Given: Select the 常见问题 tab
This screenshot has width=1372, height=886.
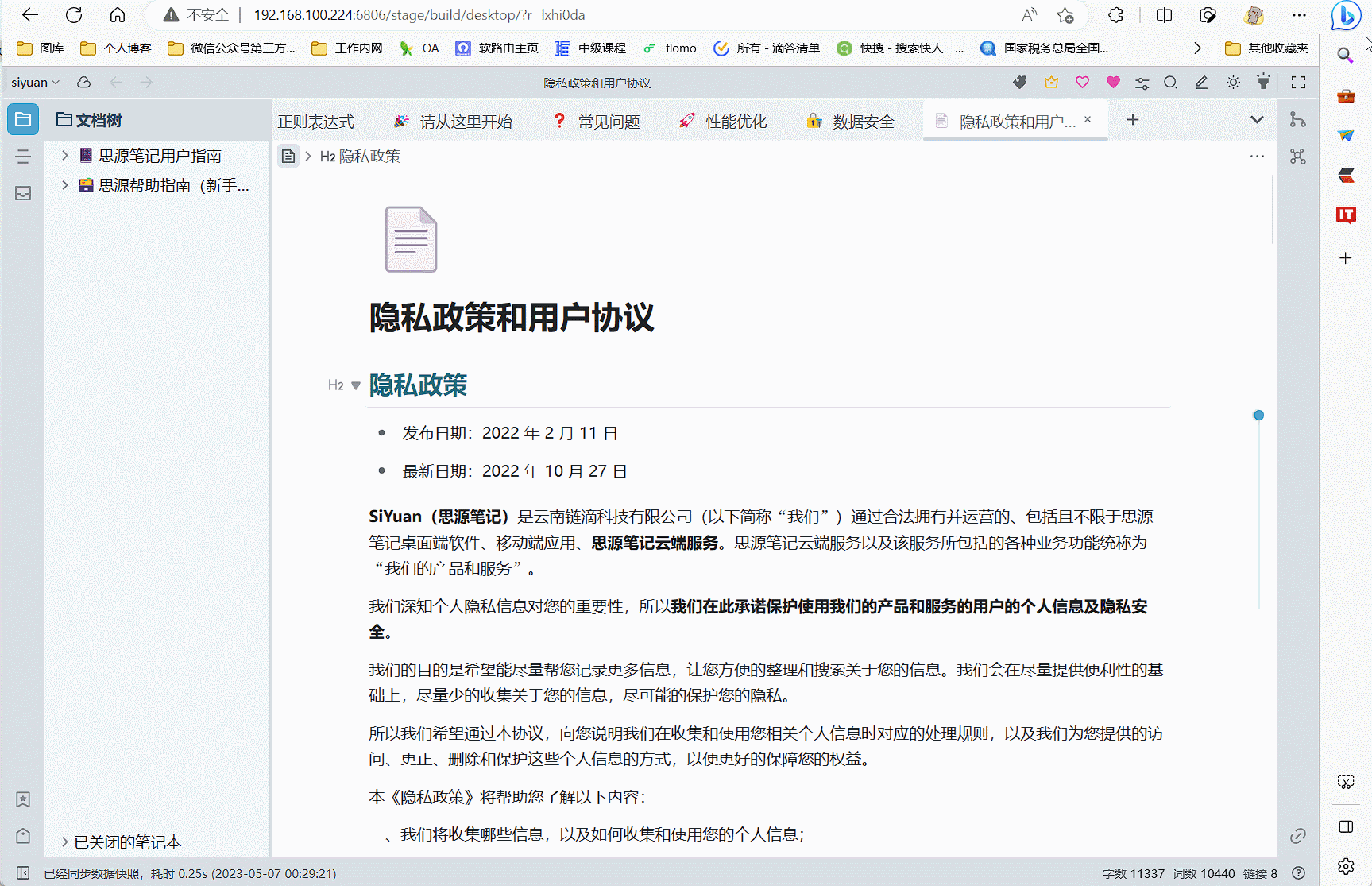Looking at the screenshot, I should click(607, 121).
